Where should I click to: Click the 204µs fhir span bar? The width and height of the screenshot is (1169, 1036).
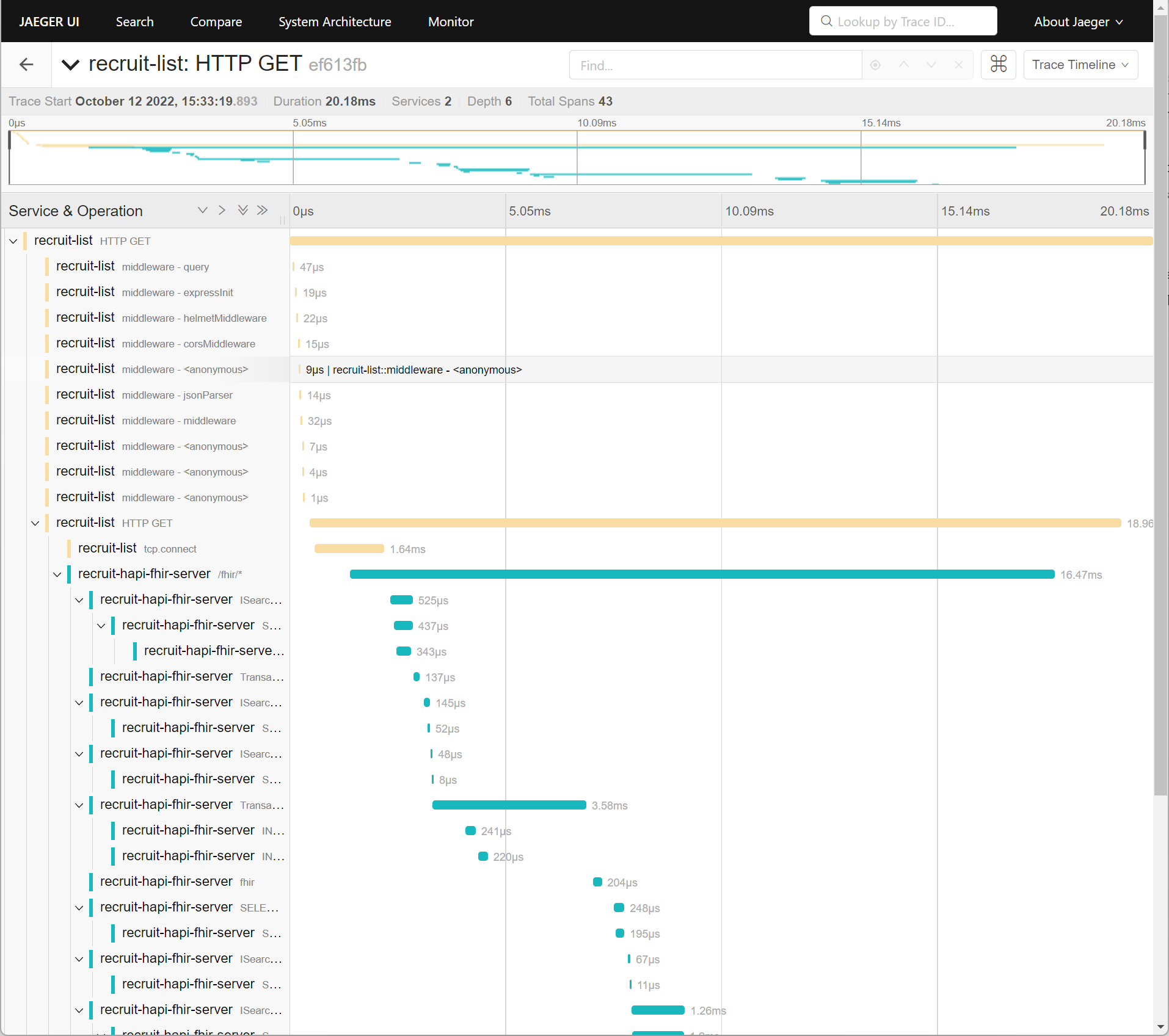[597, 882]
